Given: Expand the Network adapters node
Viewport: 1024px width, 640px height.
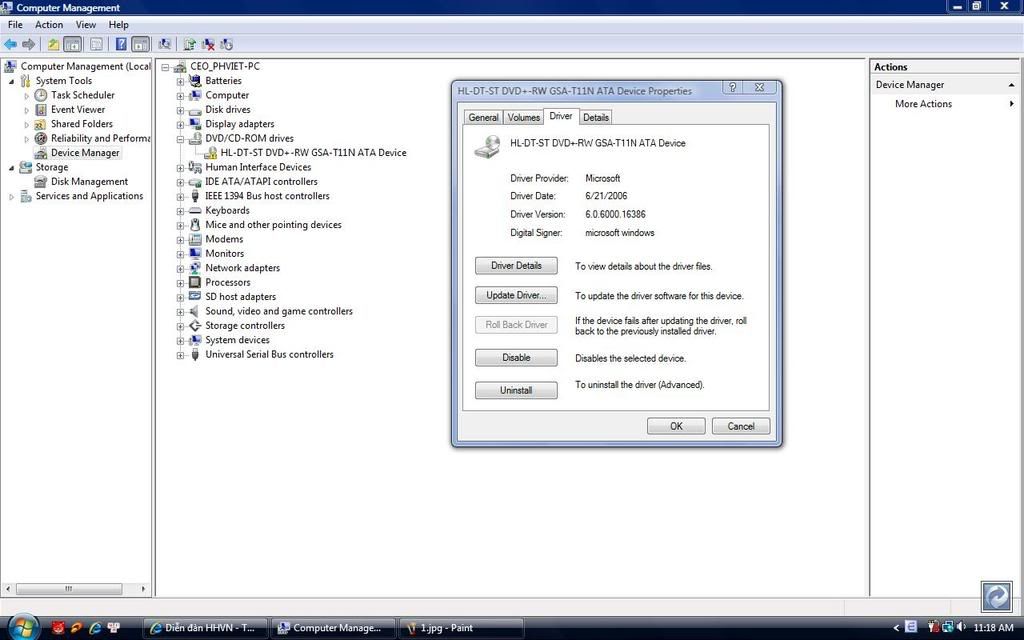Looking at the screenshot, I should coord(180,268).
